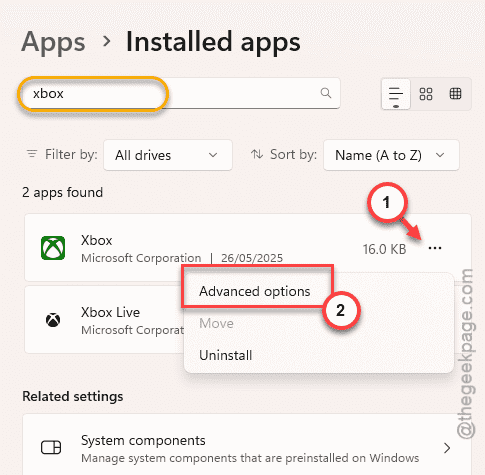The image size is (485, 475).
Task: Click the green Xbox app icon
Action: point(53,248)
